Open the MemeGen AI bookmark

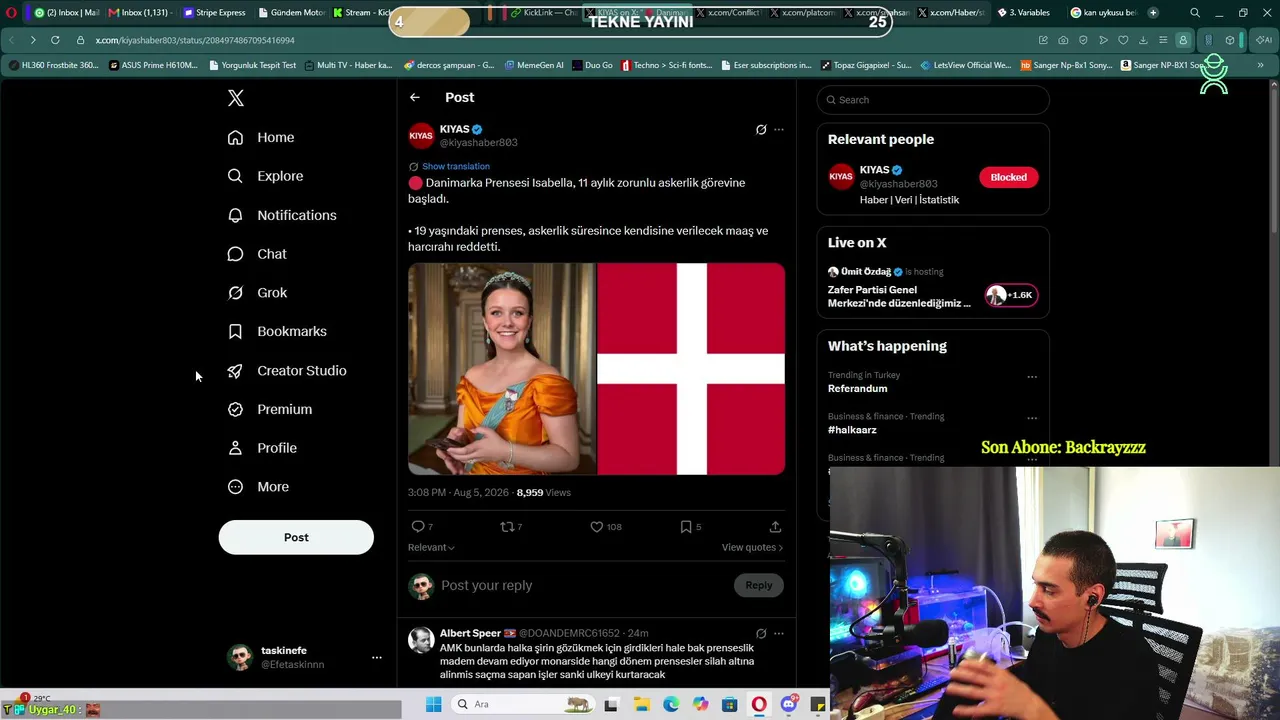click(534, 65)
